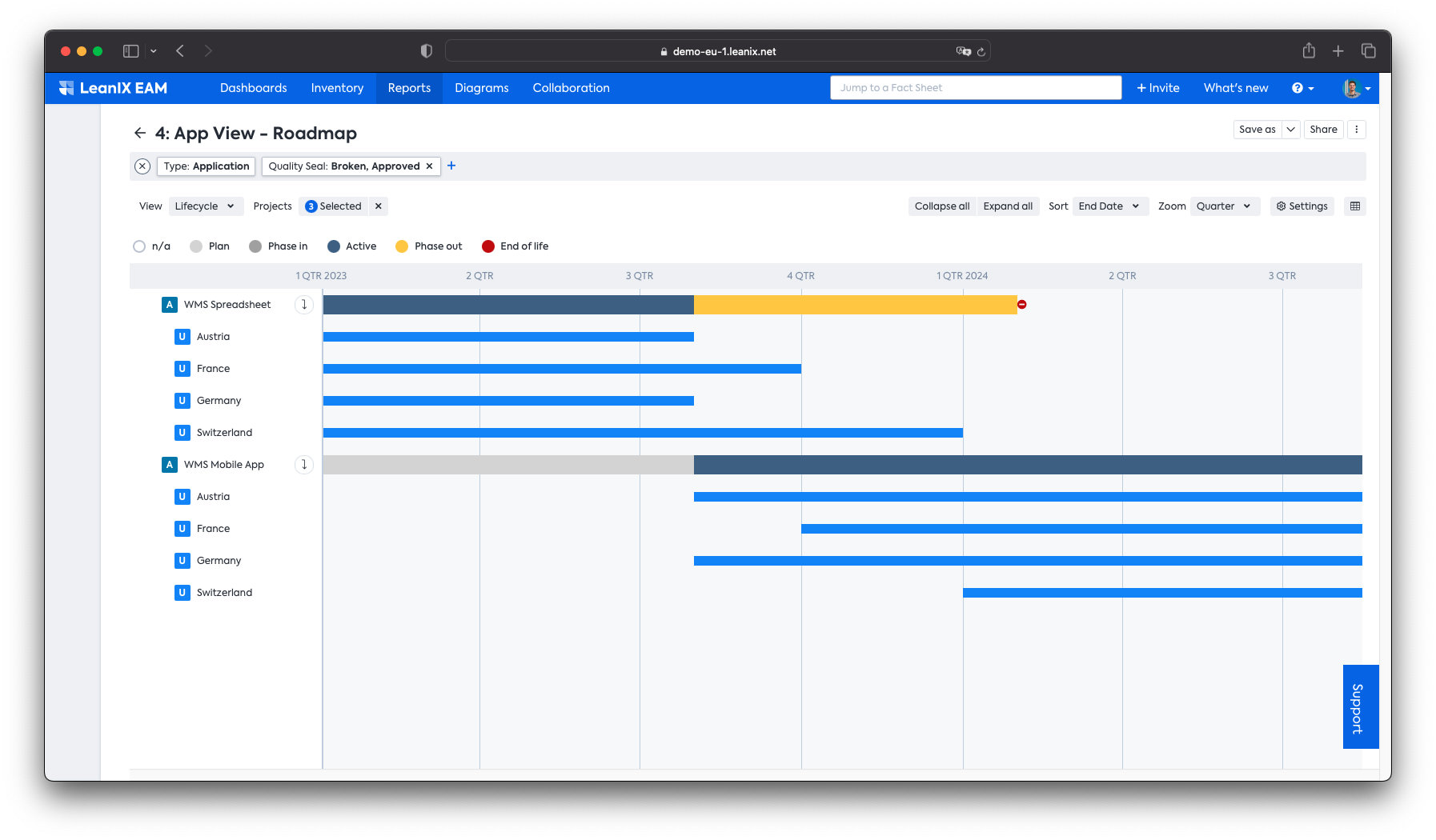Click the LeanIX EAM logo
The height and width of the screenshot is (840, 1436).
click(113, 88)
